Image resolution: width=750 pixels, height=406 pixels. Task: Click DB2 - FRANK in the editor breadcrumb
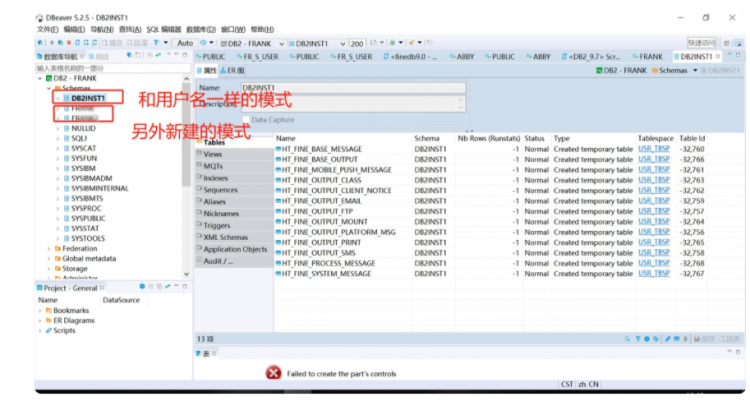[621, 71]
